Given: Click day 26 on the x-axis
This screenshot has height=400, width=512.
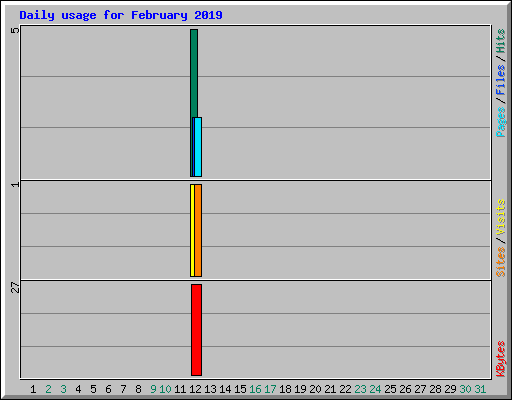Looking at the screenshot, I should [405, 389].
